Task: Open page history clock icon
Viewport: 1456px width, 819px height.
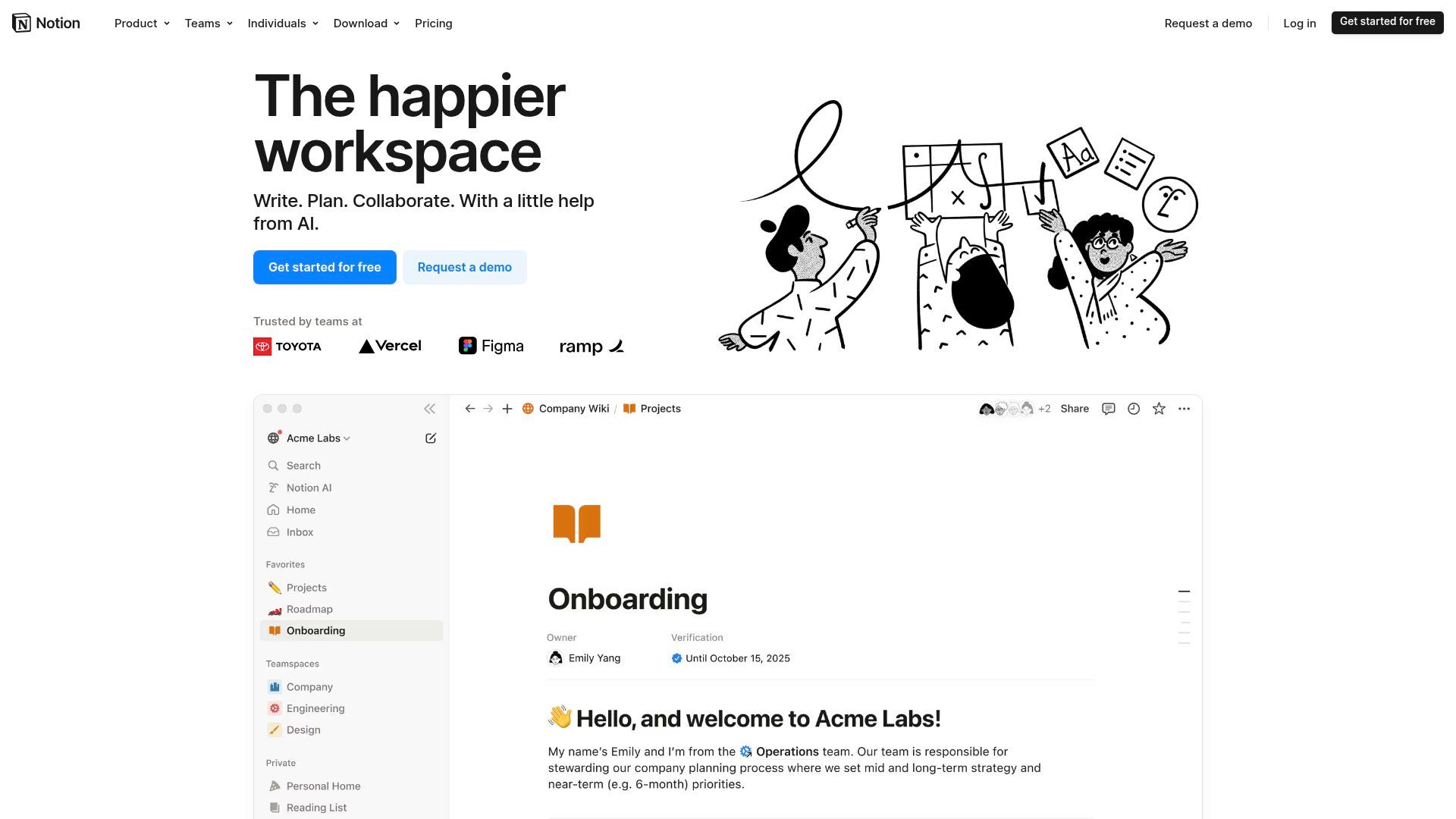Action: click(1134, 409)
